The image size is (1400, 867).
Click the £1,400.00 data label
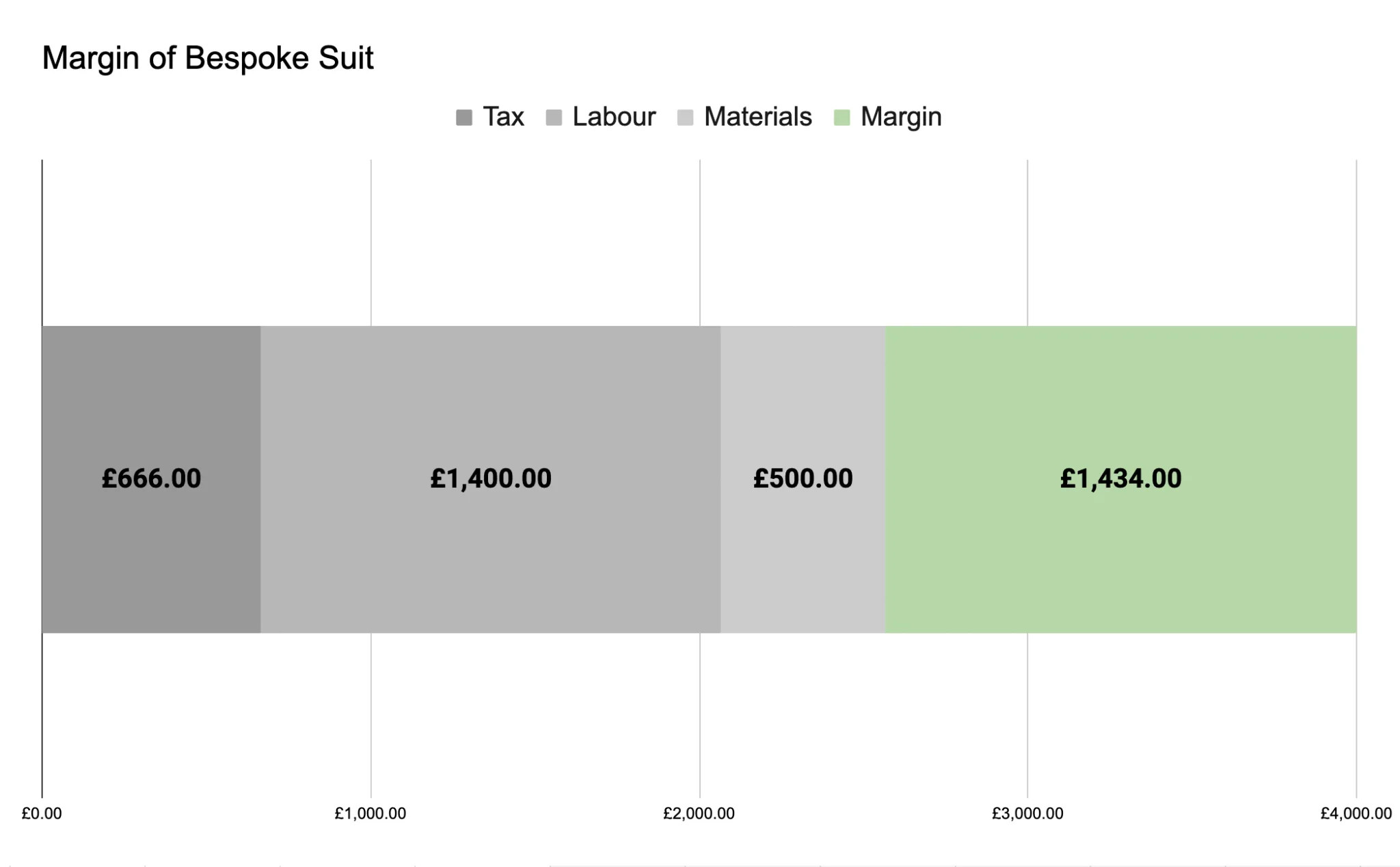[490, 478]
